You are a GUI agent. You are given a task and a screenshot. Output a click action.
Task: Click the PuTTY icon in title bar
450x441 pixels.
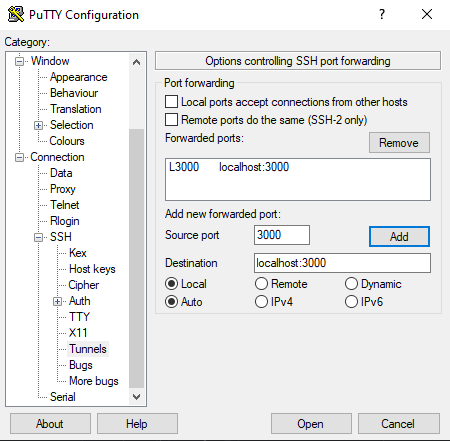[x=16, y=14]
